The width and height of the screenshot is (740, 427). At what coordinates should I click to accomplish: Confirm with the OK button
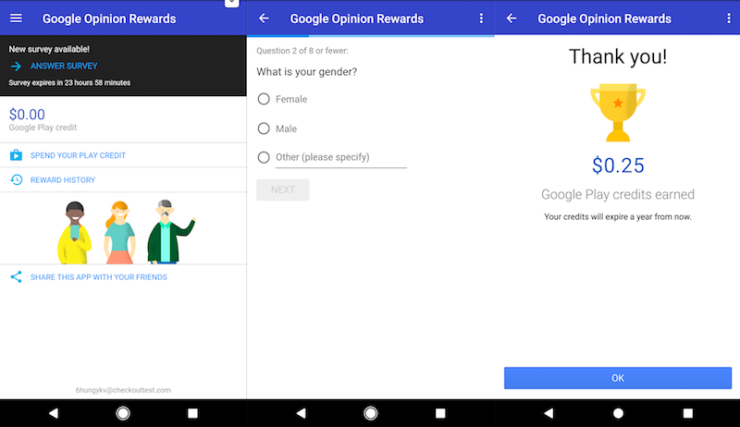point(618,378)
